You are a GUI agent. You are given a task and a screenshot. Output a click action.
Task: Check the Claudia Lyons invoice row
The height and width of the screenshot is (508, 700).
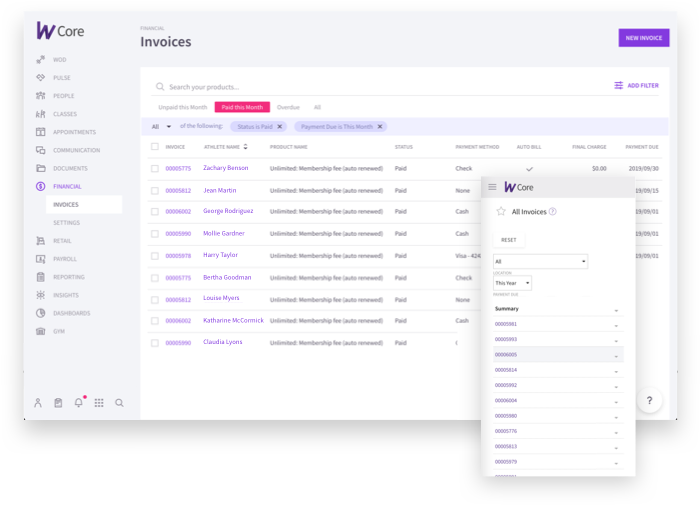(154, 343)
